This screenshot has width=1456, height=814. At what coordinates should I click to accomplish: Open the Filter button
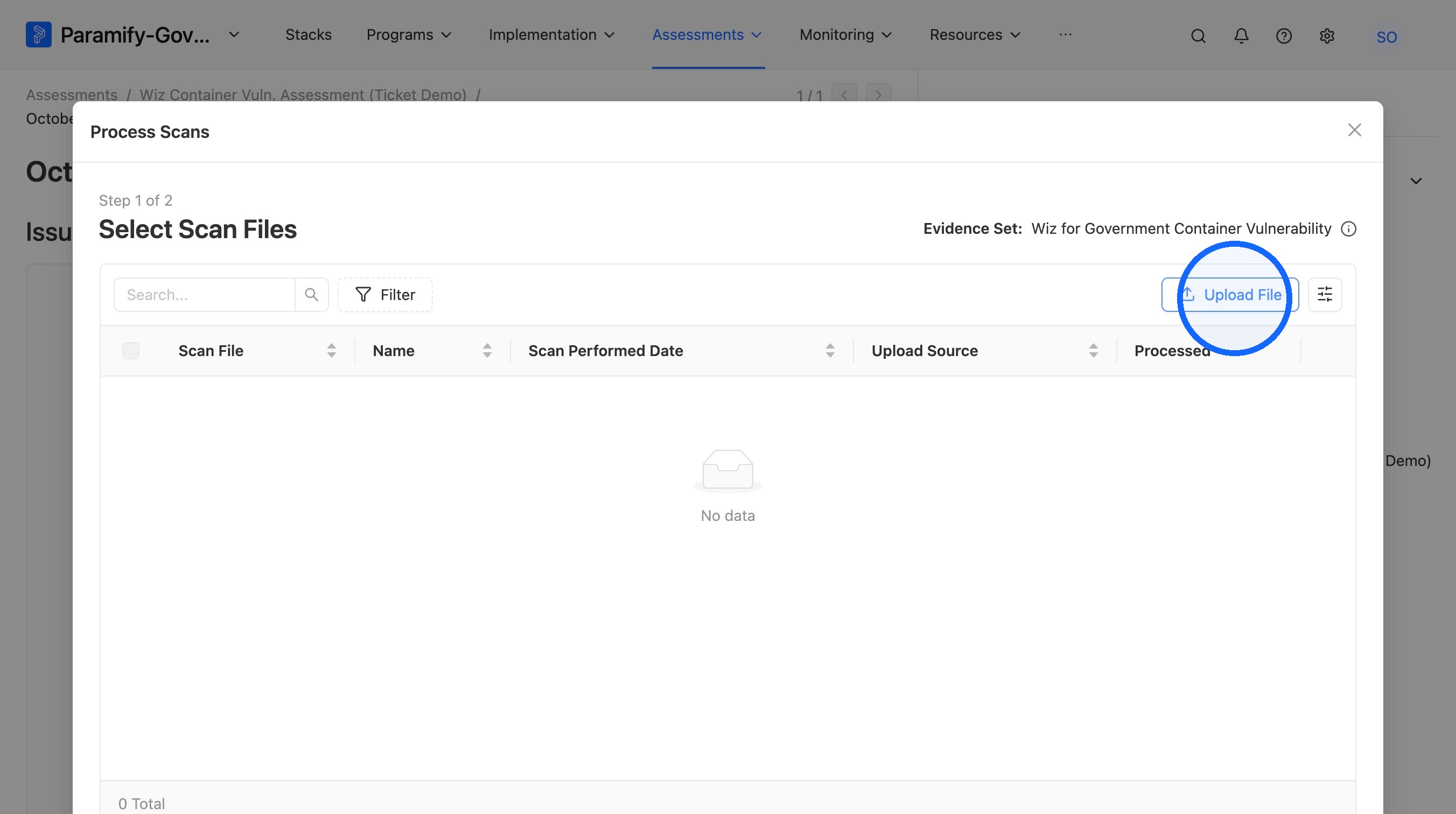click(x=385, y=295)
